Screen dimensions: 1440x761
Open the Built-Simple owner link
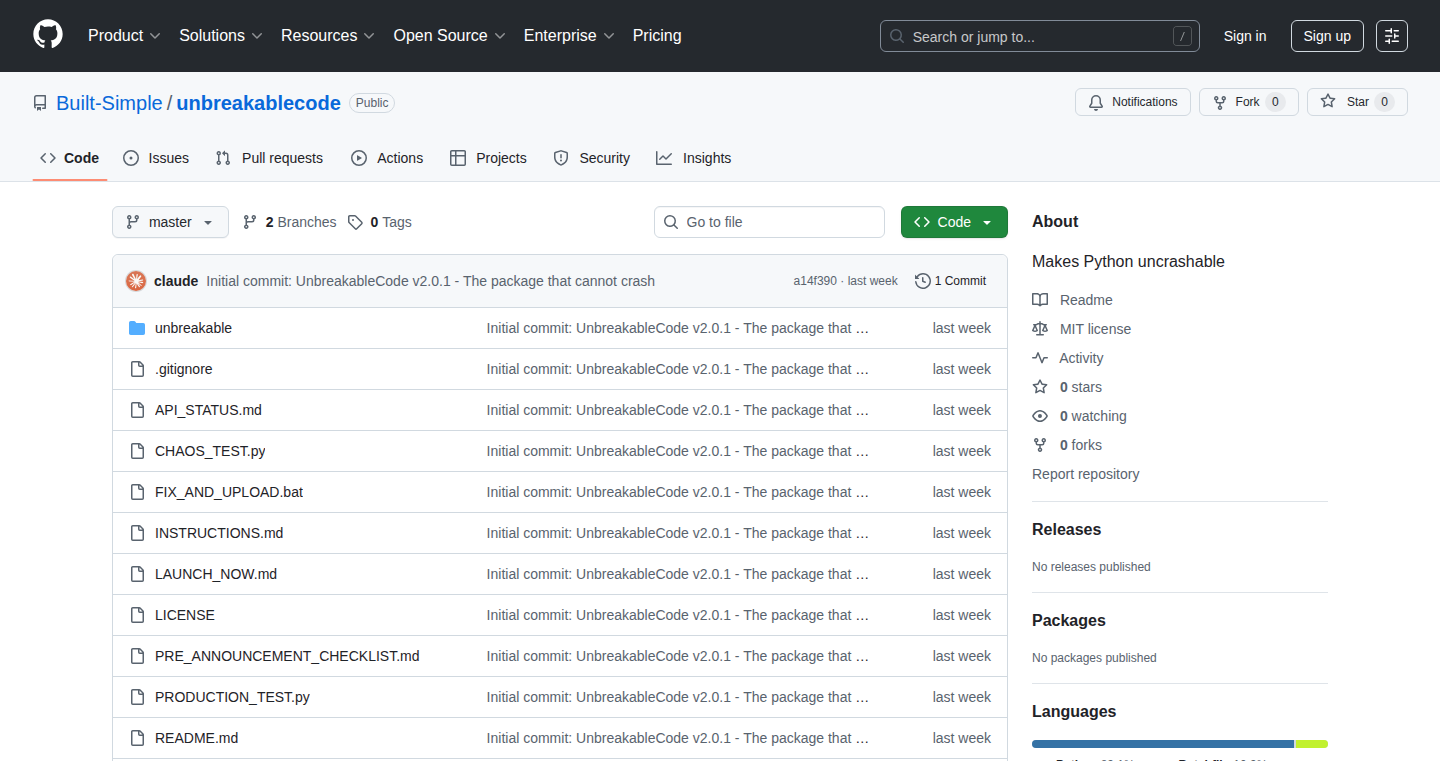click(109, 103)
